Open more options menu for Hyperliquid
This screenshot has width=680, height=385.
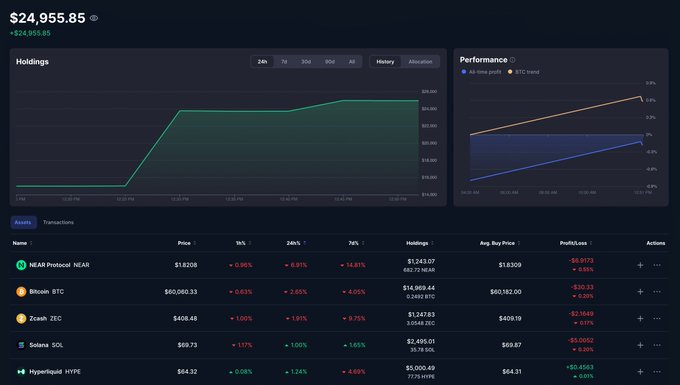[x=657, y=372]
